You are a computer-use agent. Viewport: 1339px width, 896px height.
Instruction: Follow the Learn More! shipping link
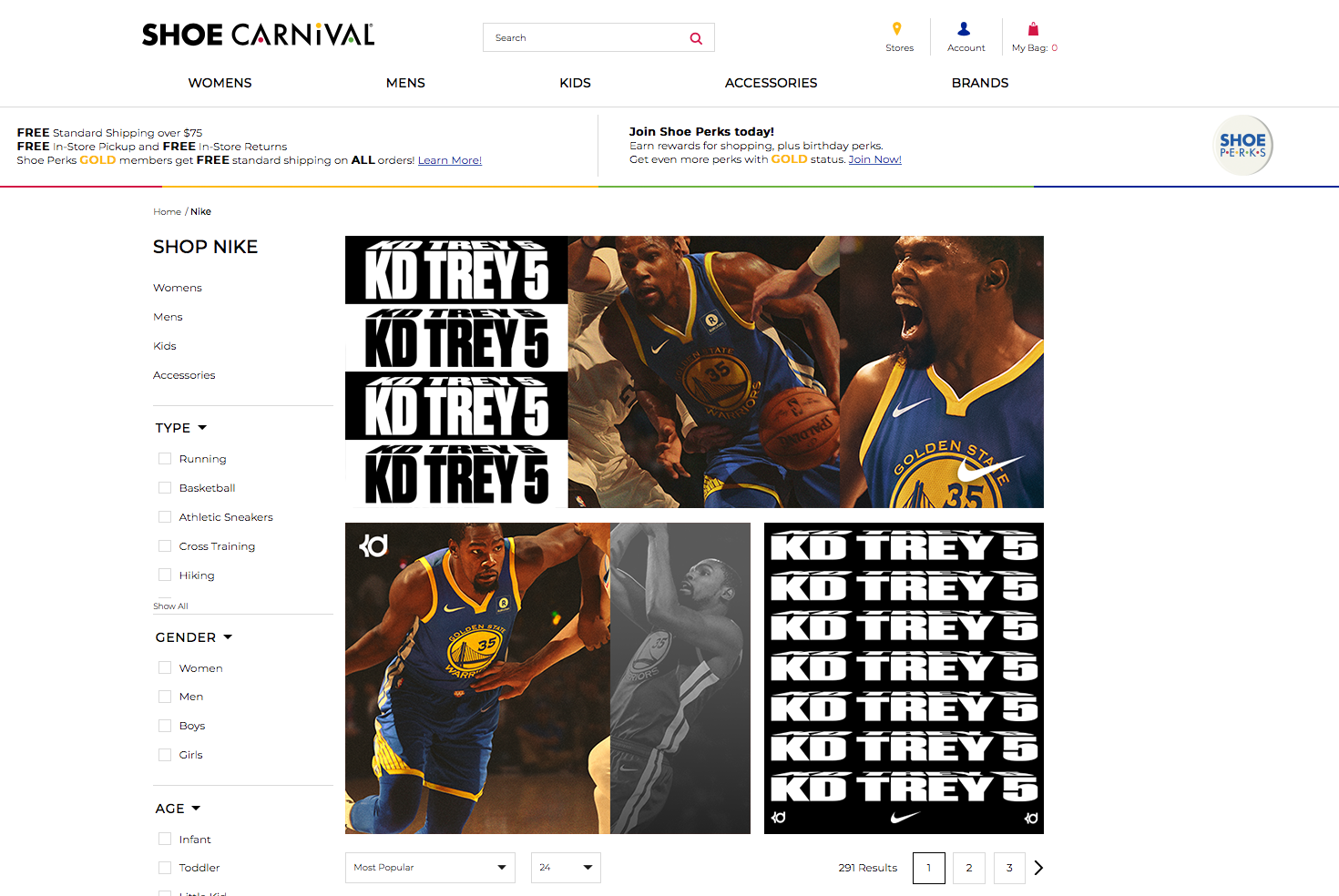pos(450,160)
